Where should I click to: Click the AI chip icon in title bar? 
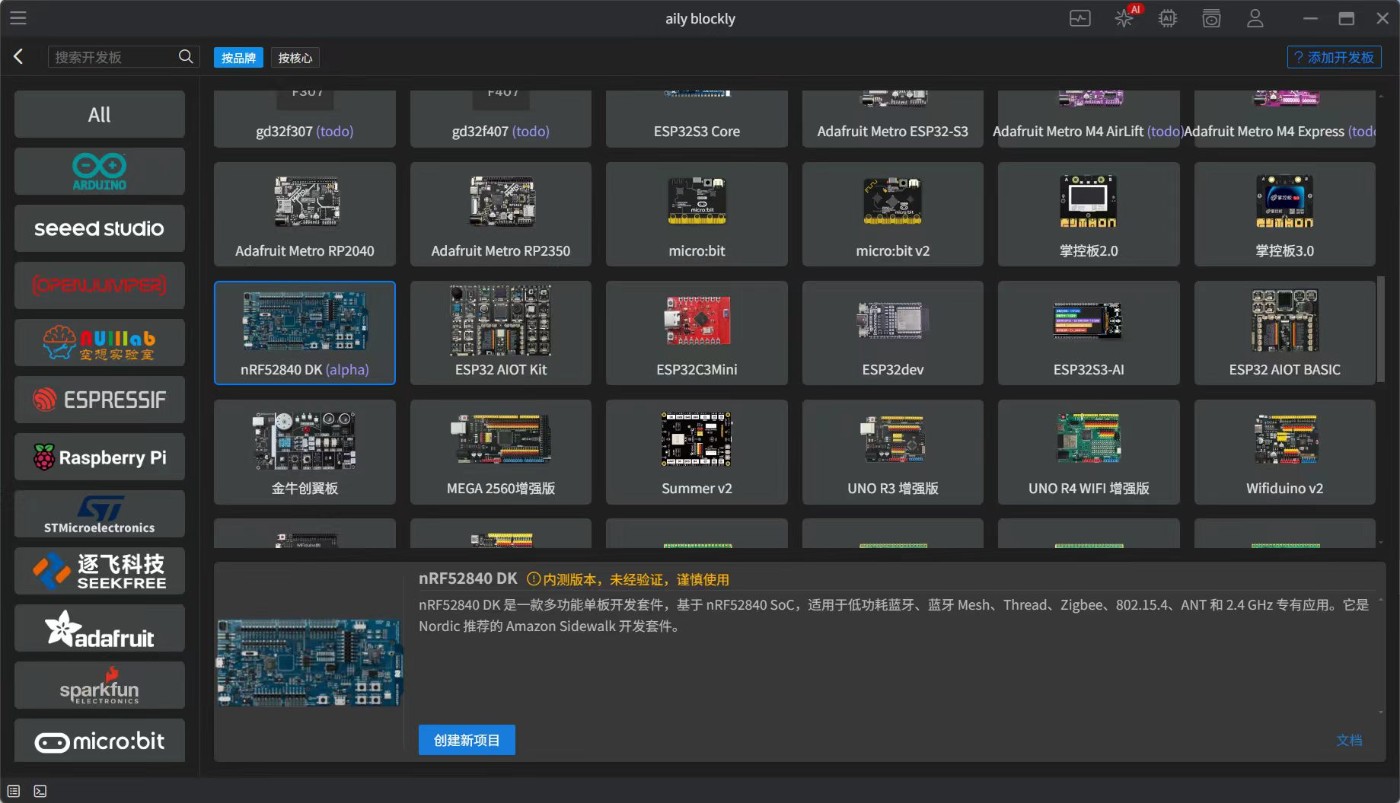coord(1168,18)
